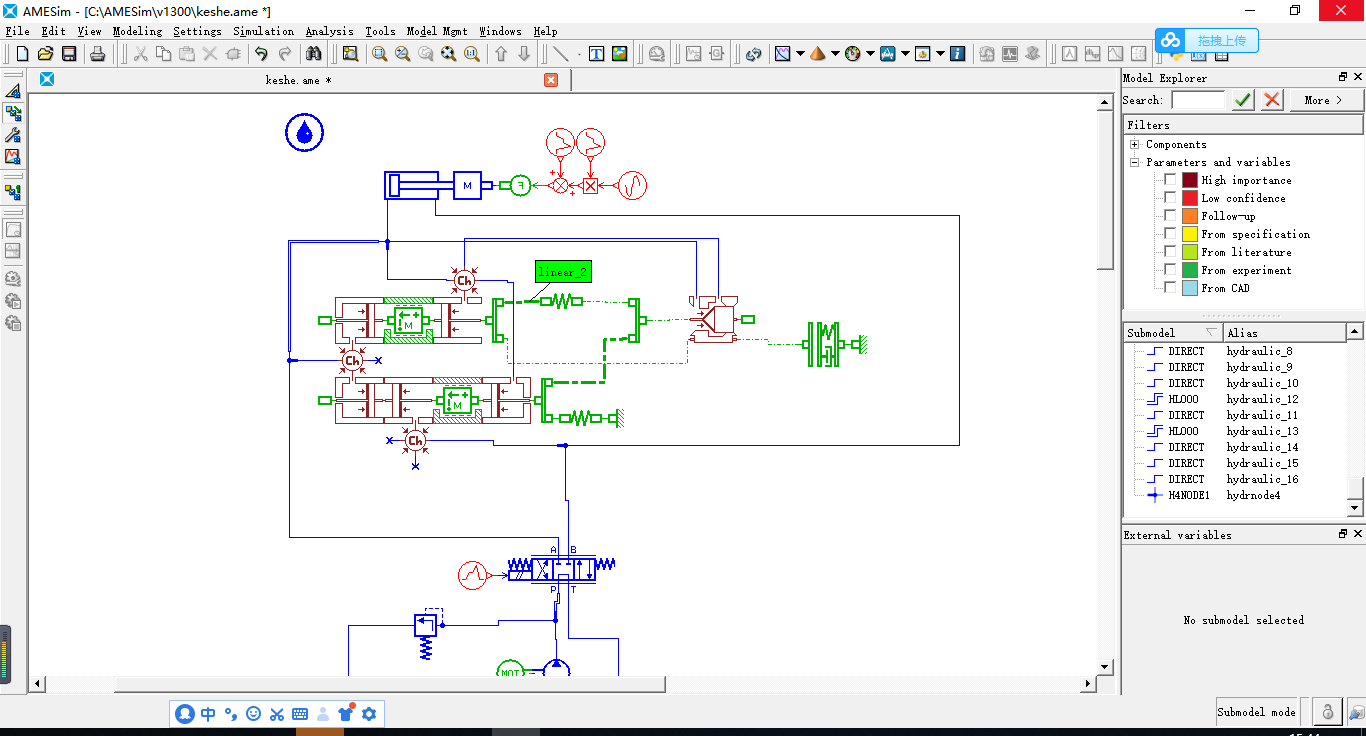Open a file with the folder icon
1366x736 pixels.
(45, 54)
